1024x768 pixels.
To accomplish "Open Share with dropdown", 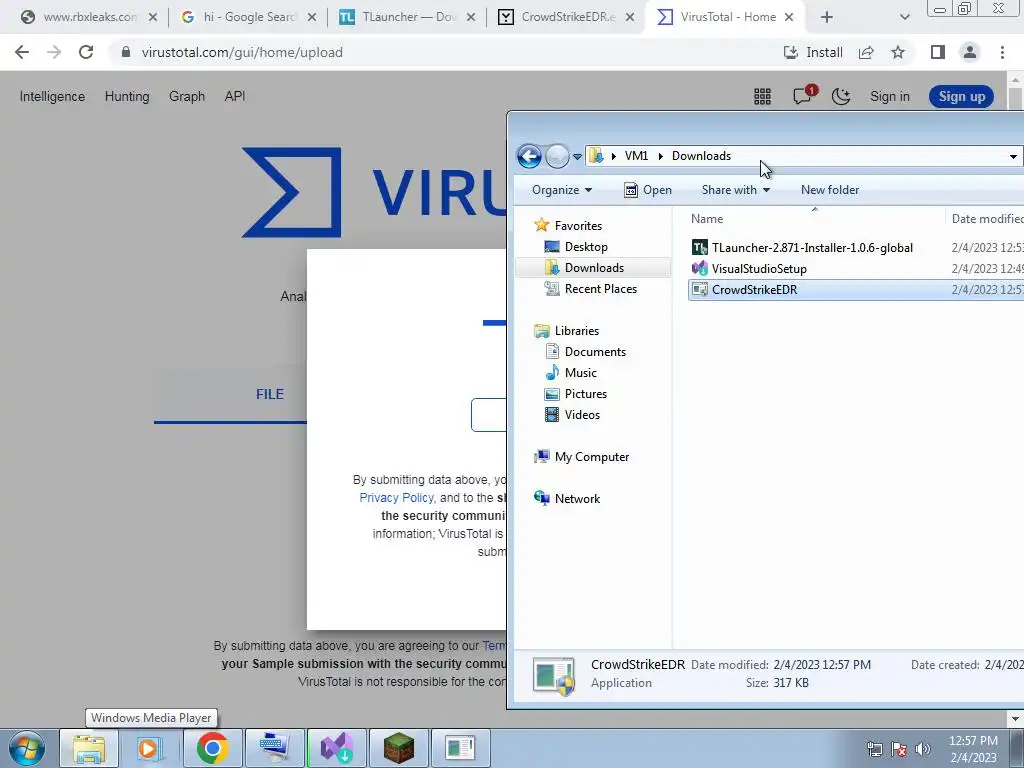I will click(x=736, y=190).
